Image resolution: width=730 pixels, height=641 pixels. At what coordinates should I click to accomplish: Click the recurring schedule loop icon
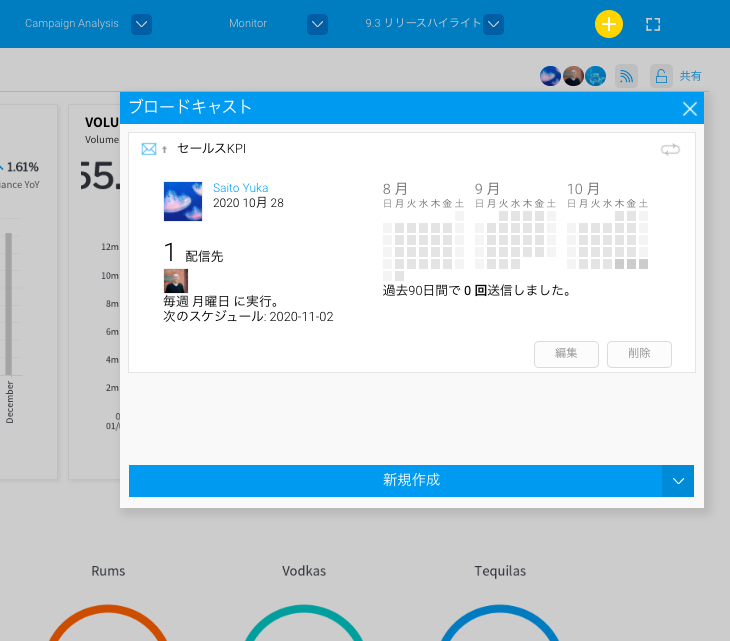click(x=670, y=149)
